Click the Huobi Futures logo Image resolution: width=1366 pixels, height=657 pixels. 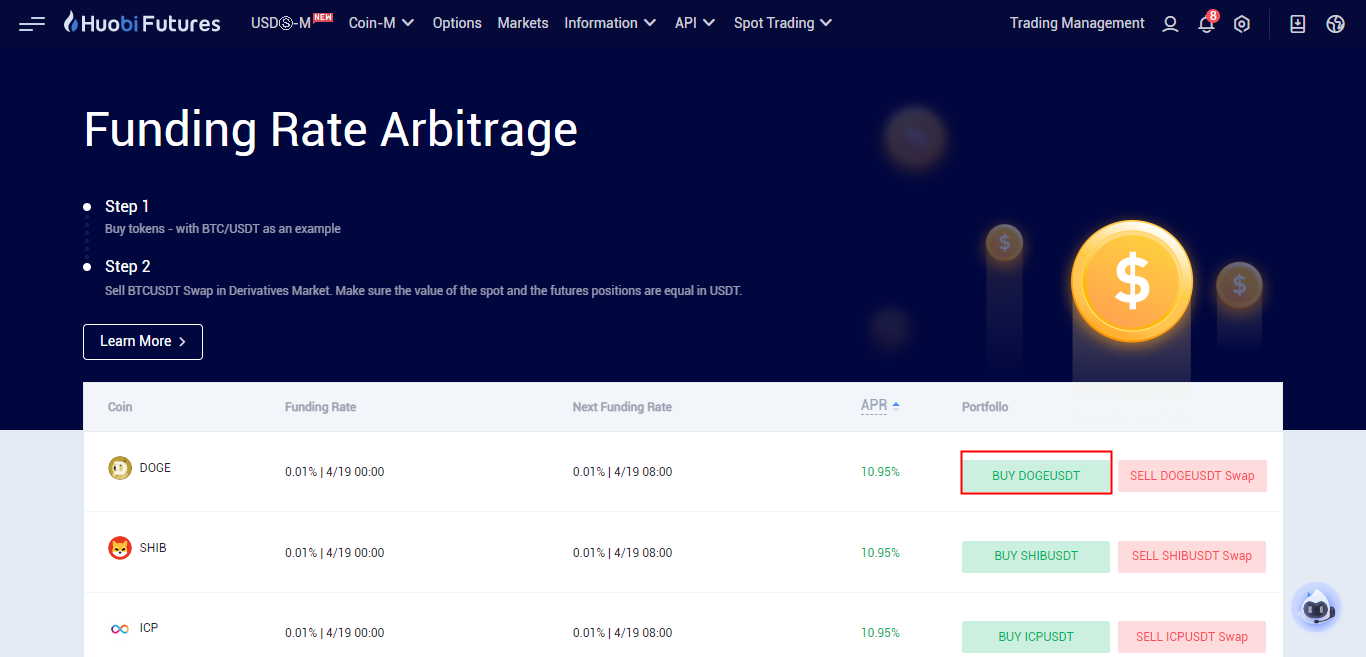(142, 23)
